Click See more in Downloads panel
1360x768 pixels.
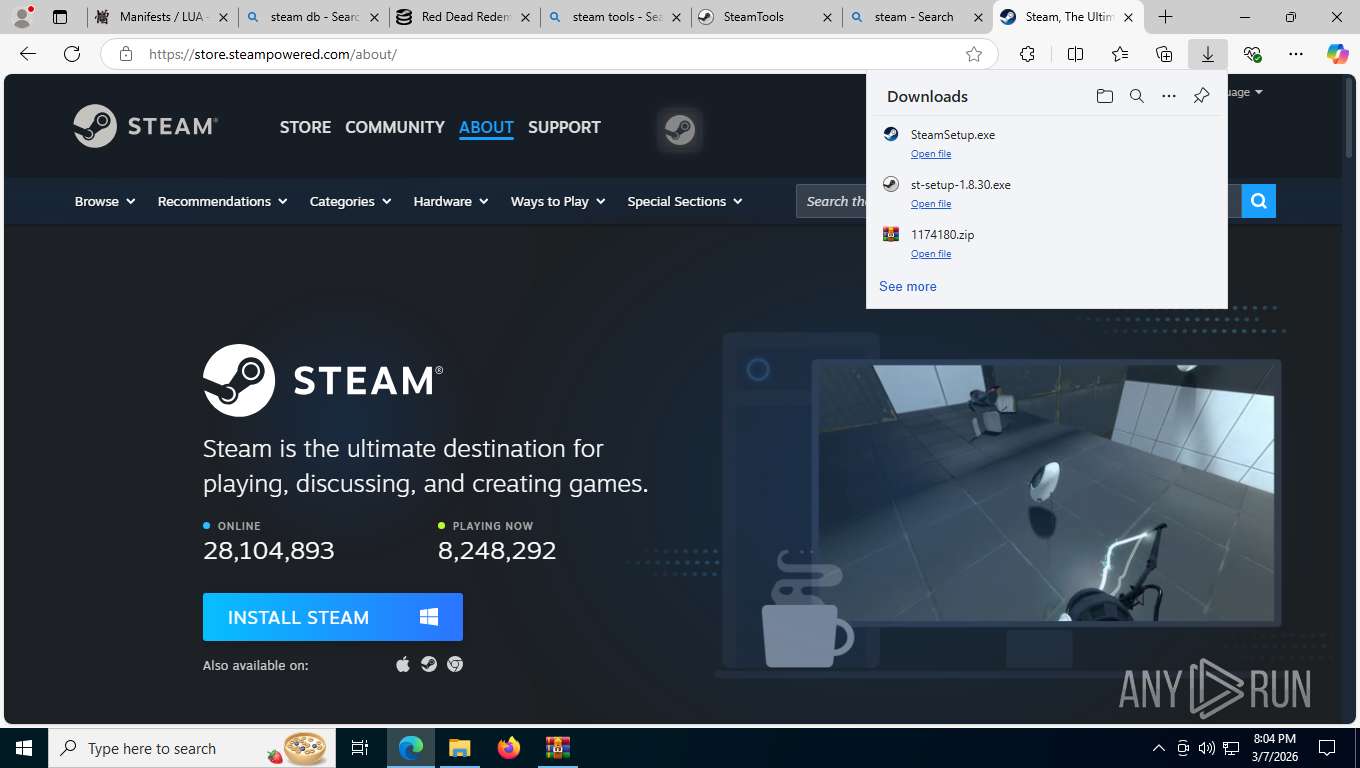point(908,286)
